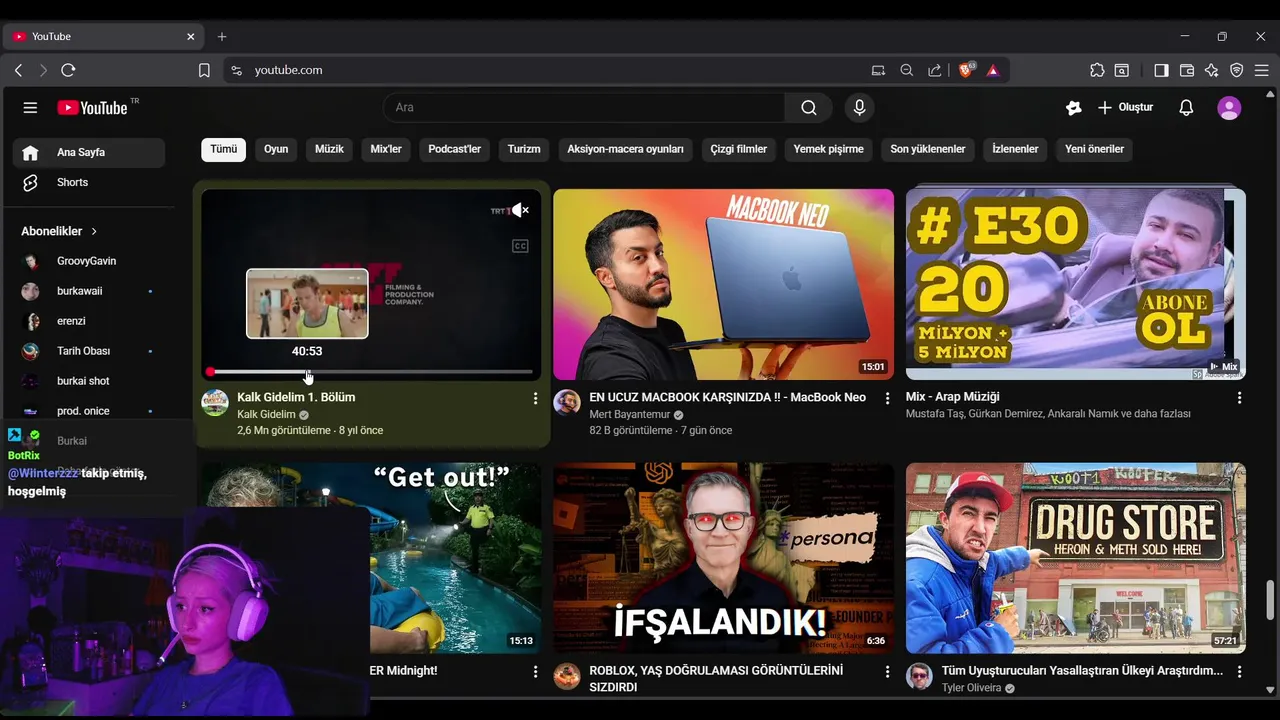Open the browser extensions puzzle icon

(1097, 70)
